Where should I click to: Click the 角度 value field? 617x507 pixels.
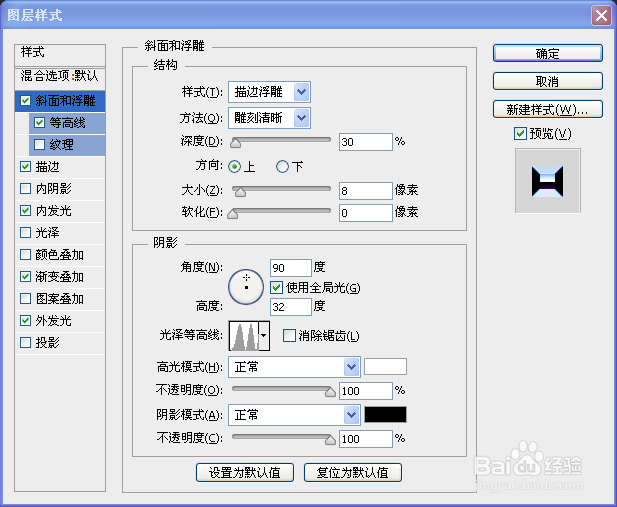pyautogui.click(x=291, y=268)
